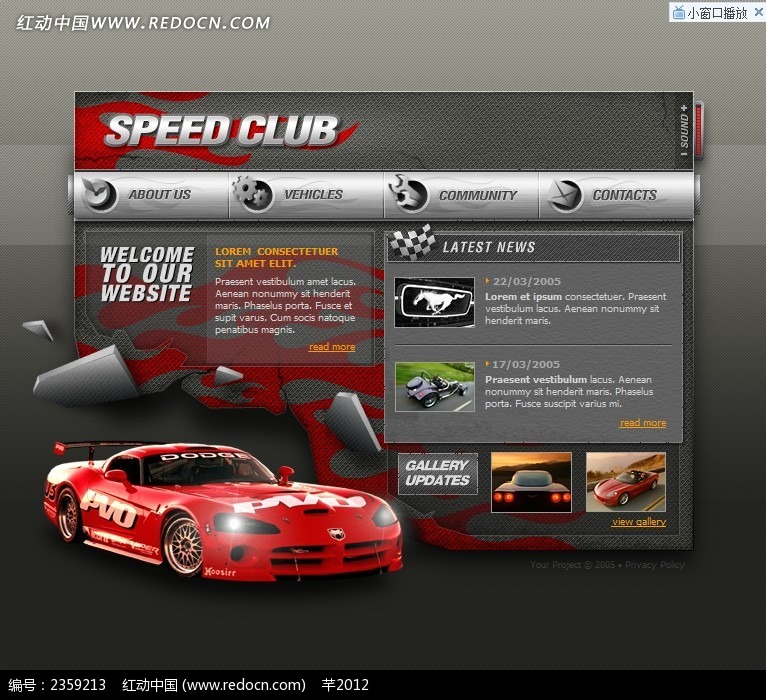Click the pie-chart icon beside About Us
The image size is (766, 700).
[x=98, y=194]
